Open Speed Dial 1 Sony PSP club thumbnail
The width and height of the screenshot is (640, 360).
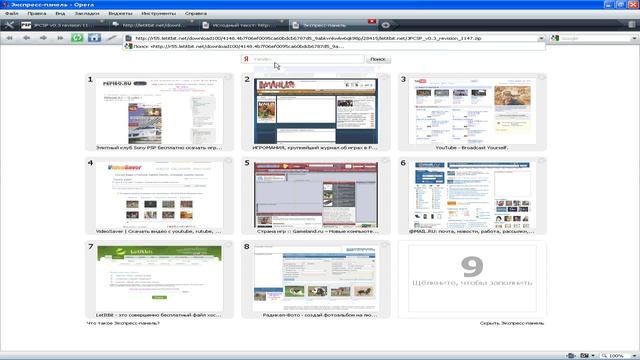[x=159, y=111]
